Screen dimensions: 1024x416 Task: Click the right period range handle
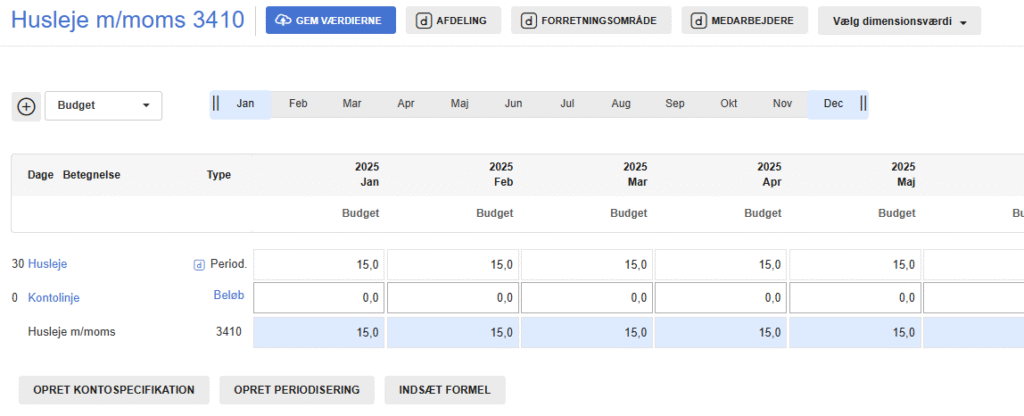[863, 103]
